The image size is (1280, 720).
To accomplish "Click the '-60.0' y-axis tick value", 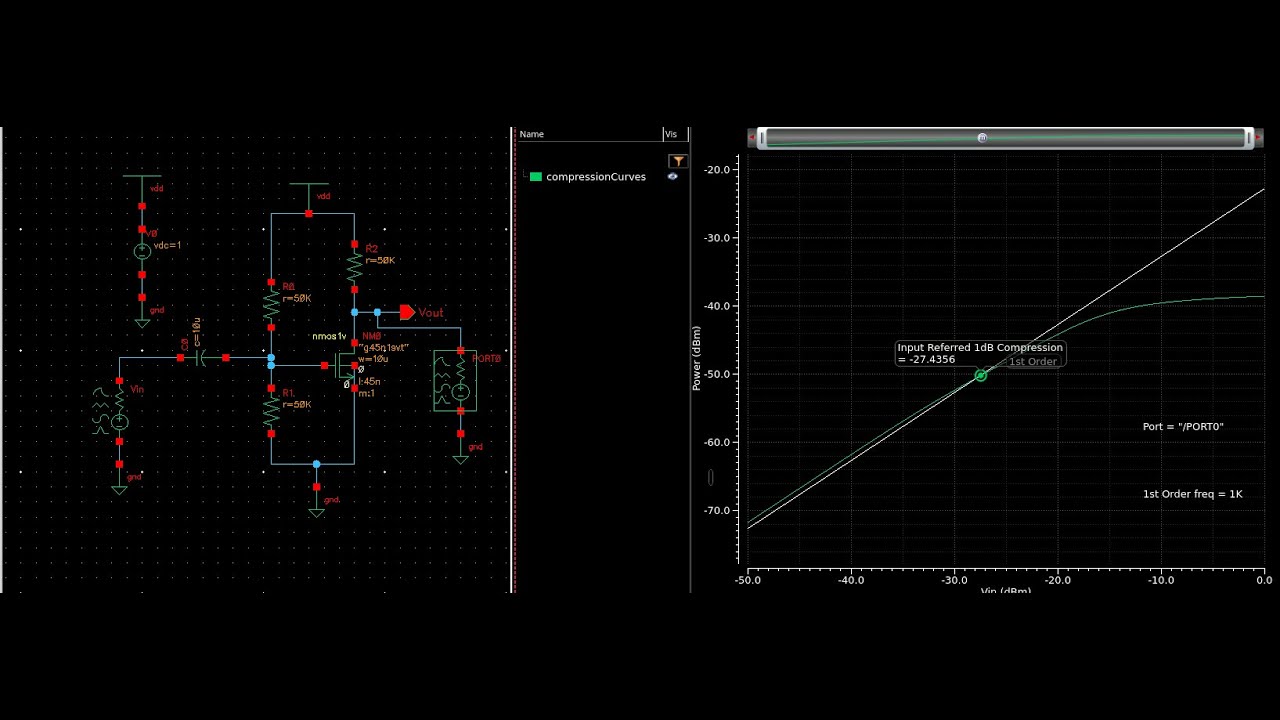I will [717, 442].
